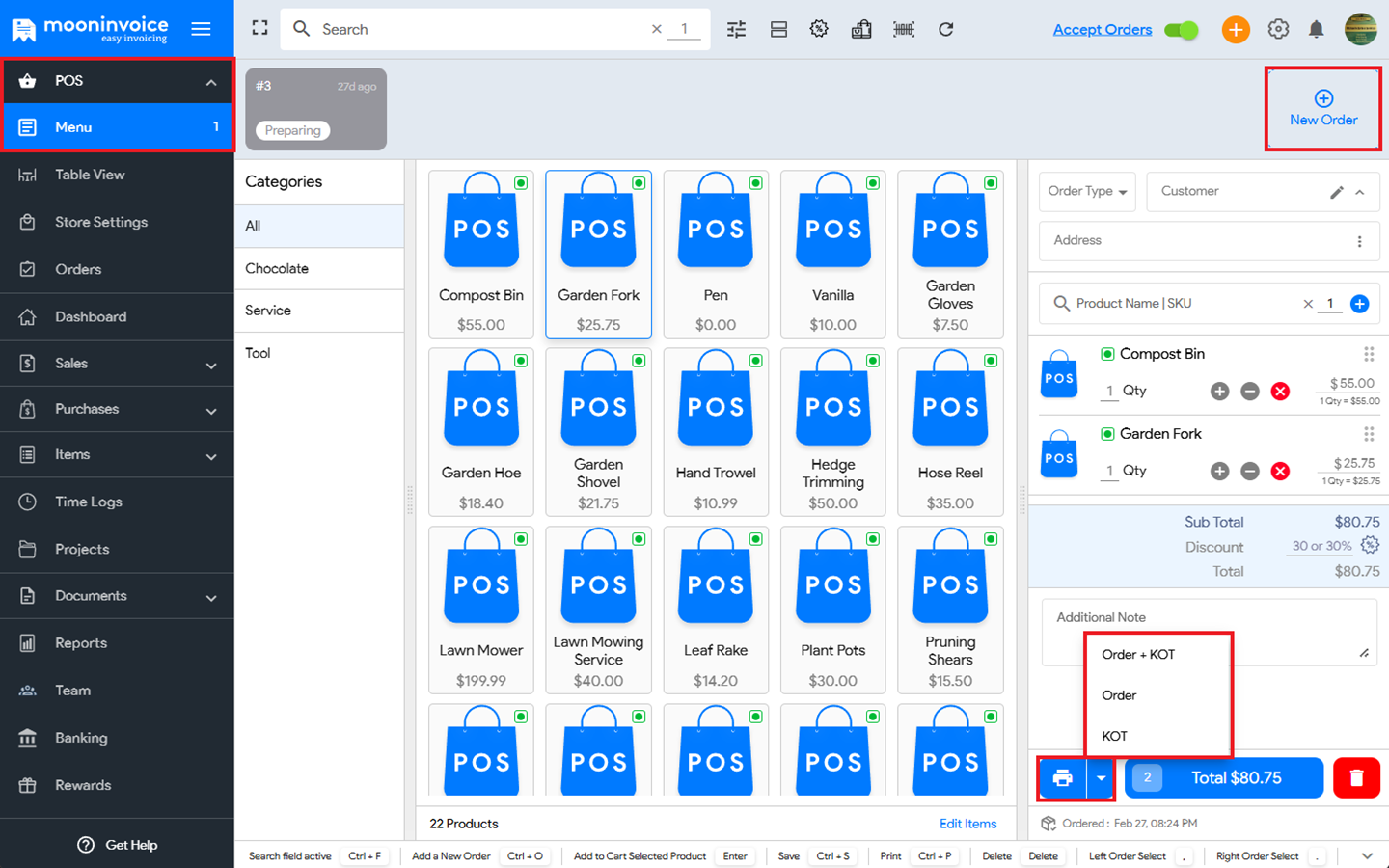Screen dimensions: 1389x868
Task: Select Order + KOT from print menu
Action: 1138,654
